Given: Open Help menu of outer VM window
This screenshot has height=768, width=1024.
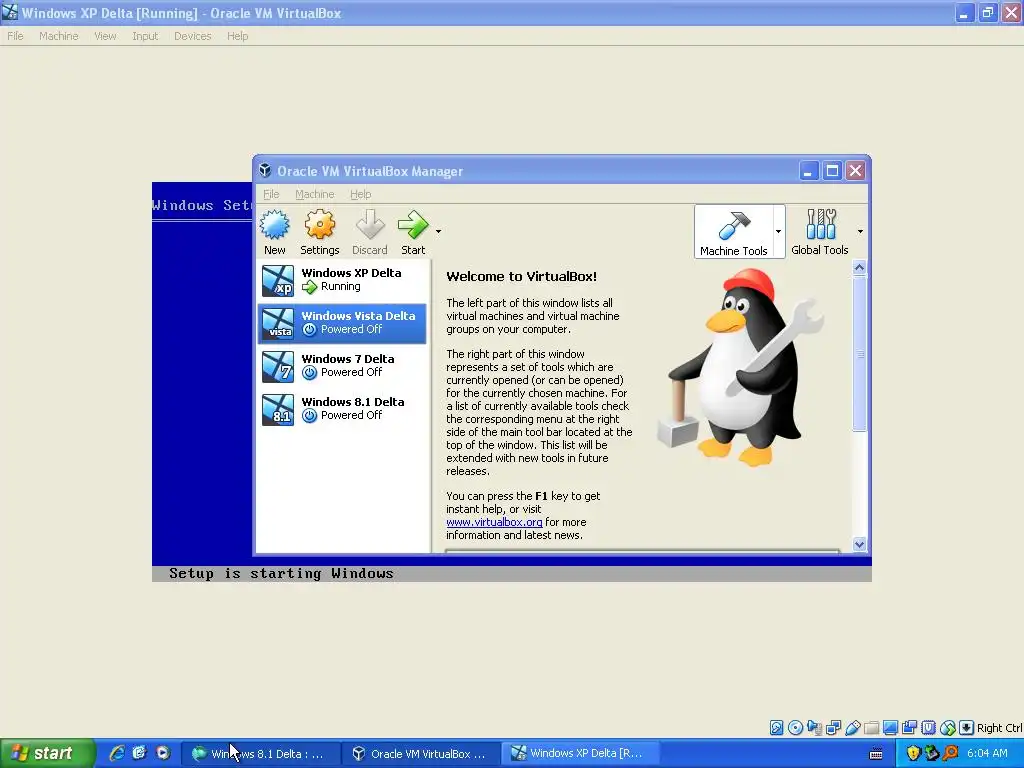Looking at the screenshot, I should tap(238, 36).
